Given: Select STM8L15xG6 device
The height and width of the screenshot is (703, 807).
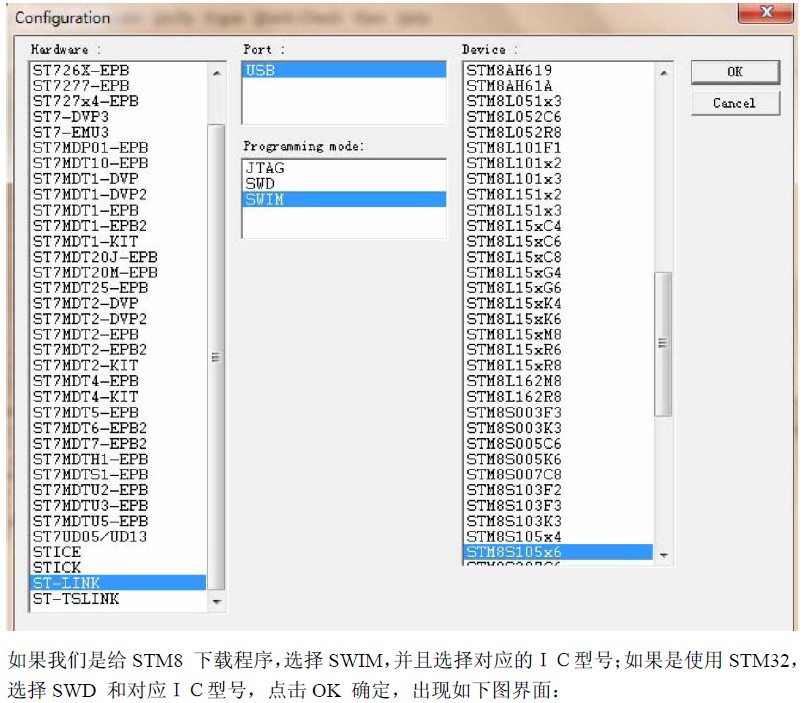Looking at the screenshot, I should pyautogui.click(x=558, y=288).
